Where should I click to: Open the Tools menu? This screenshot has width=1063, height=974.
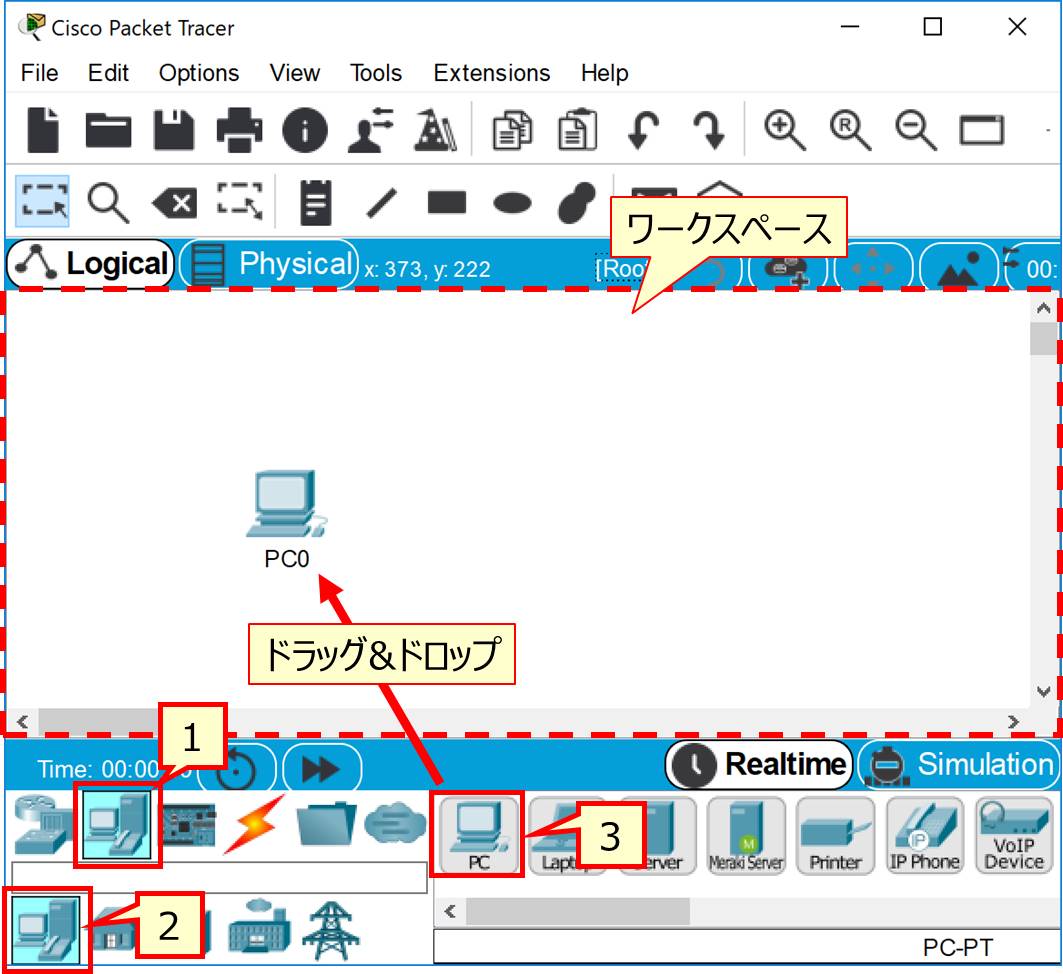376,73
